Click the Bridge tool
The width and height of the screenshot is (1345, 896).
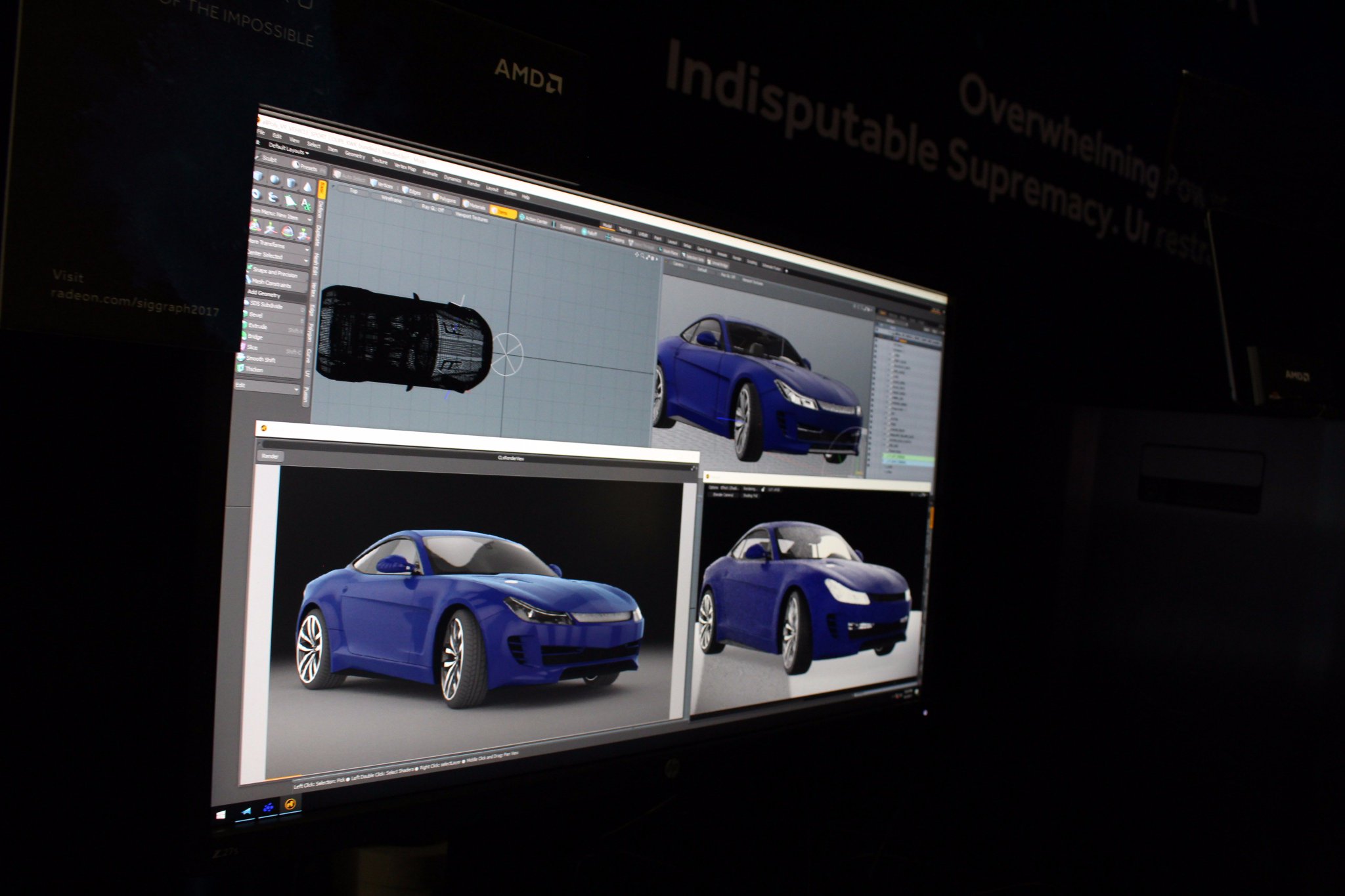tap(271, 337)
